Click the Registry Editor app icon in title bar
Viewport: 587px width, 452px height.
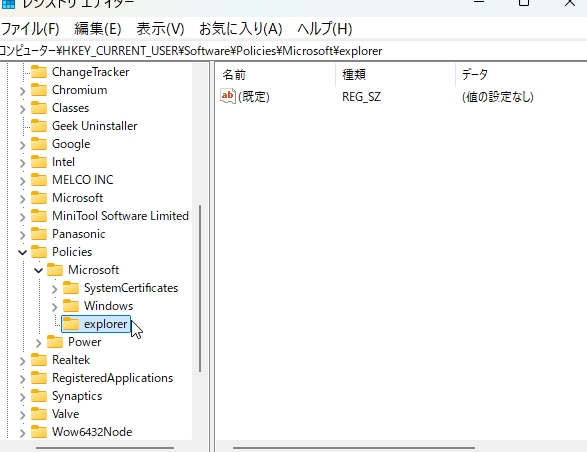tap(9, 4)
